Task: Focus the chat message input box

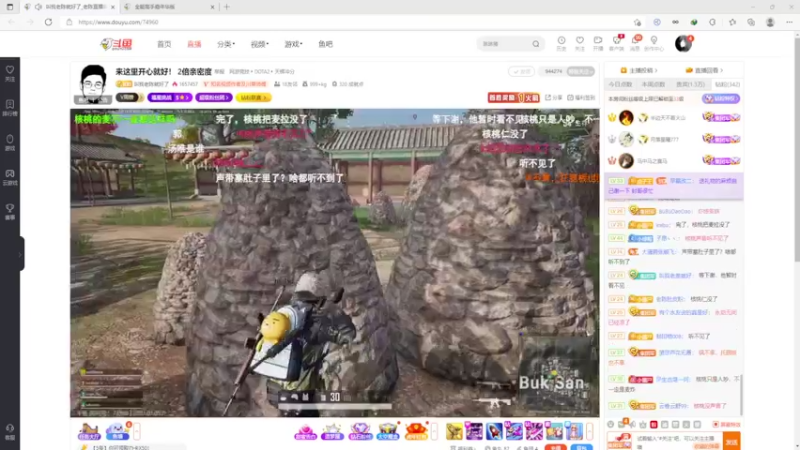Action: pos(679,441)
